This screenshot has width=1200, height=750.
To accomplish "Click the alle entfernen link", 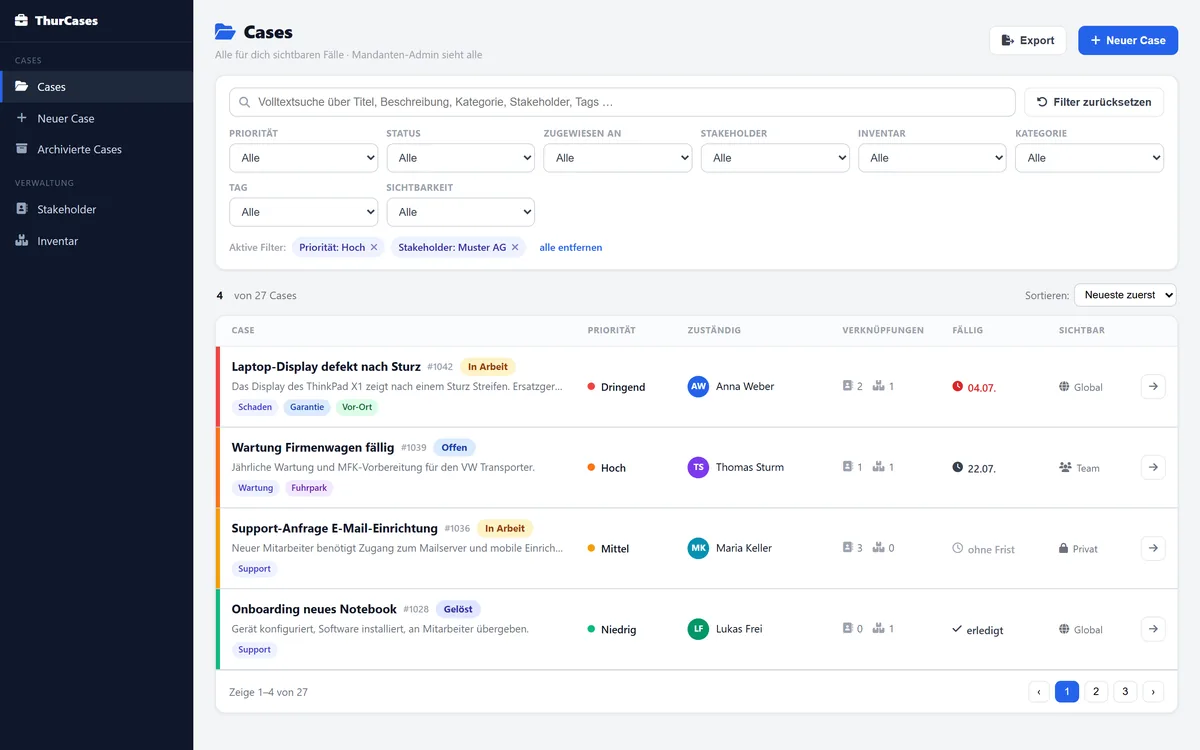I will (571, 247).
